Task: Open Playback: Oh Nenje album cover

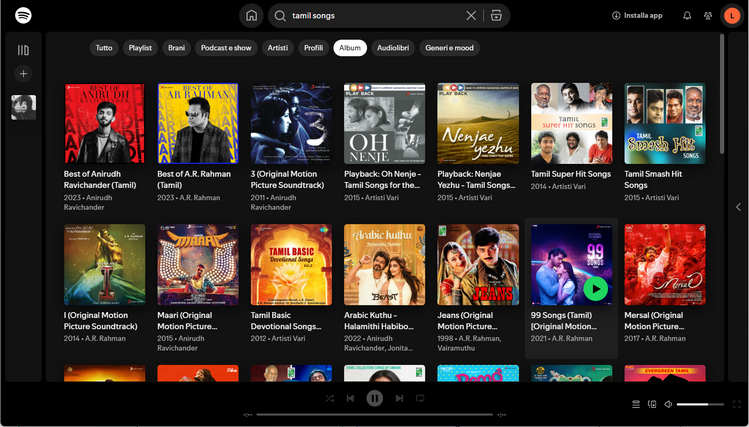Action: tap(385, 124)
